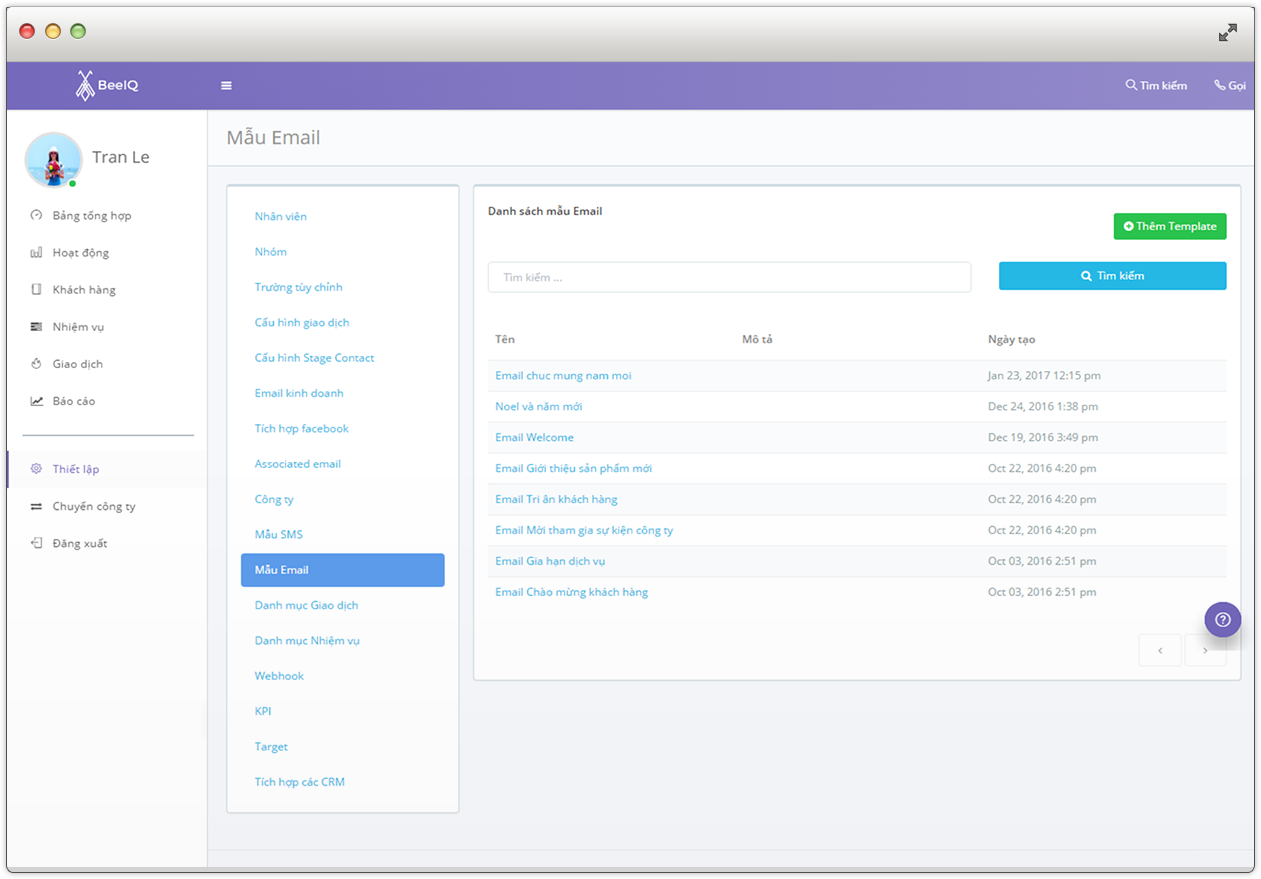This screenshot has height=879, width=1261.
Task: Click Đăng xuất to log out
Action: pos(79,544)
